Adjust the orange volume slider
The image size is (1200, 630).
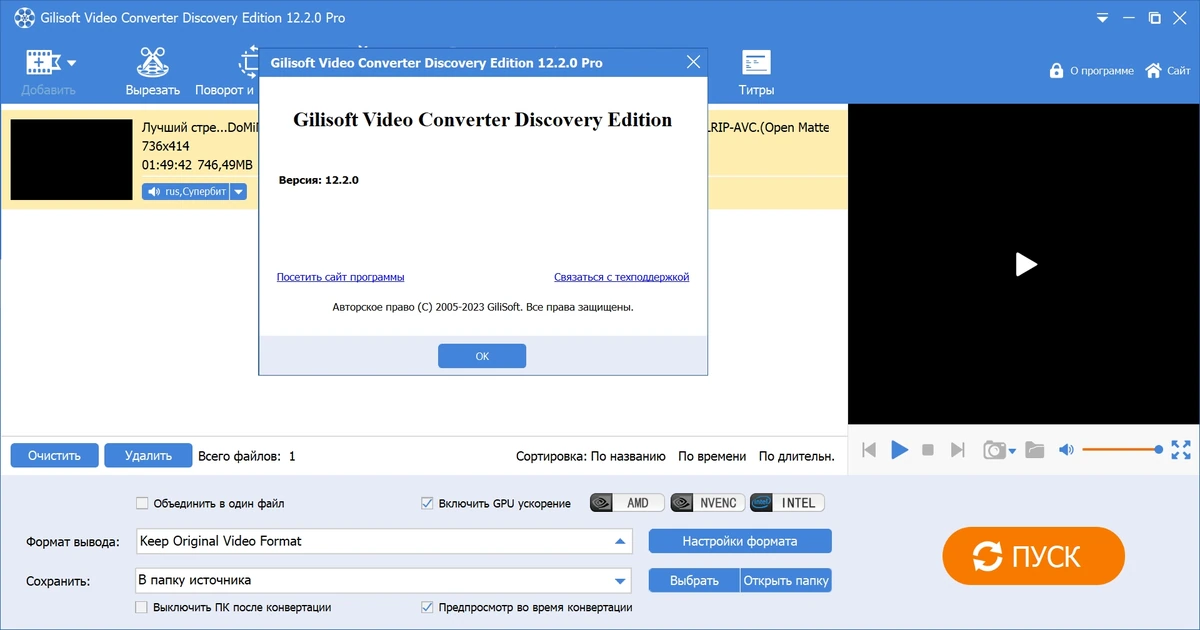click(x=1122, y=450)
